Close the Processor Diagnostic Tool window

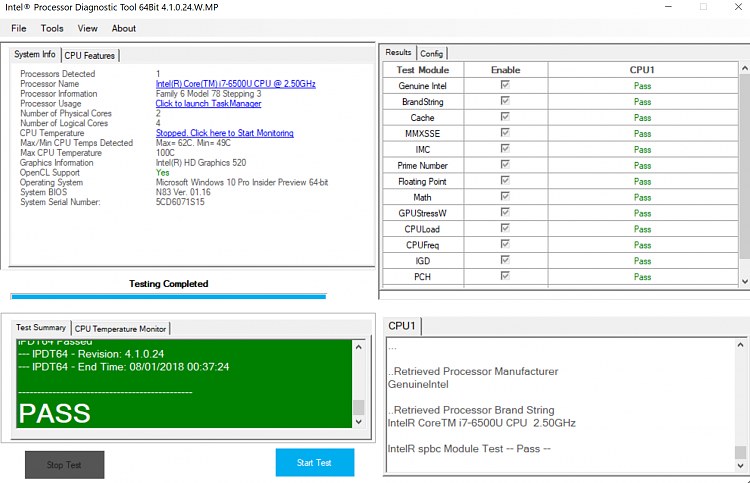click(x=738, y=7)
